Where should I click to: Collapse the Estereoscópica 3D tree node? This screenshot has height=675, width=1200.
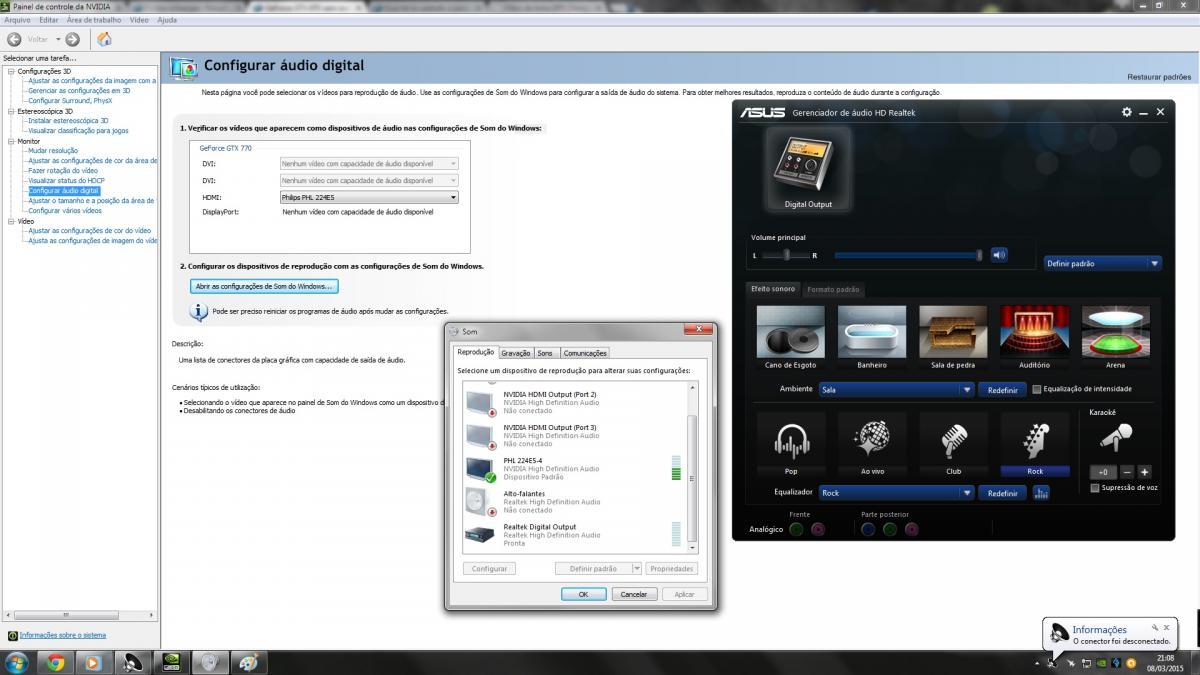coord(11,111)
